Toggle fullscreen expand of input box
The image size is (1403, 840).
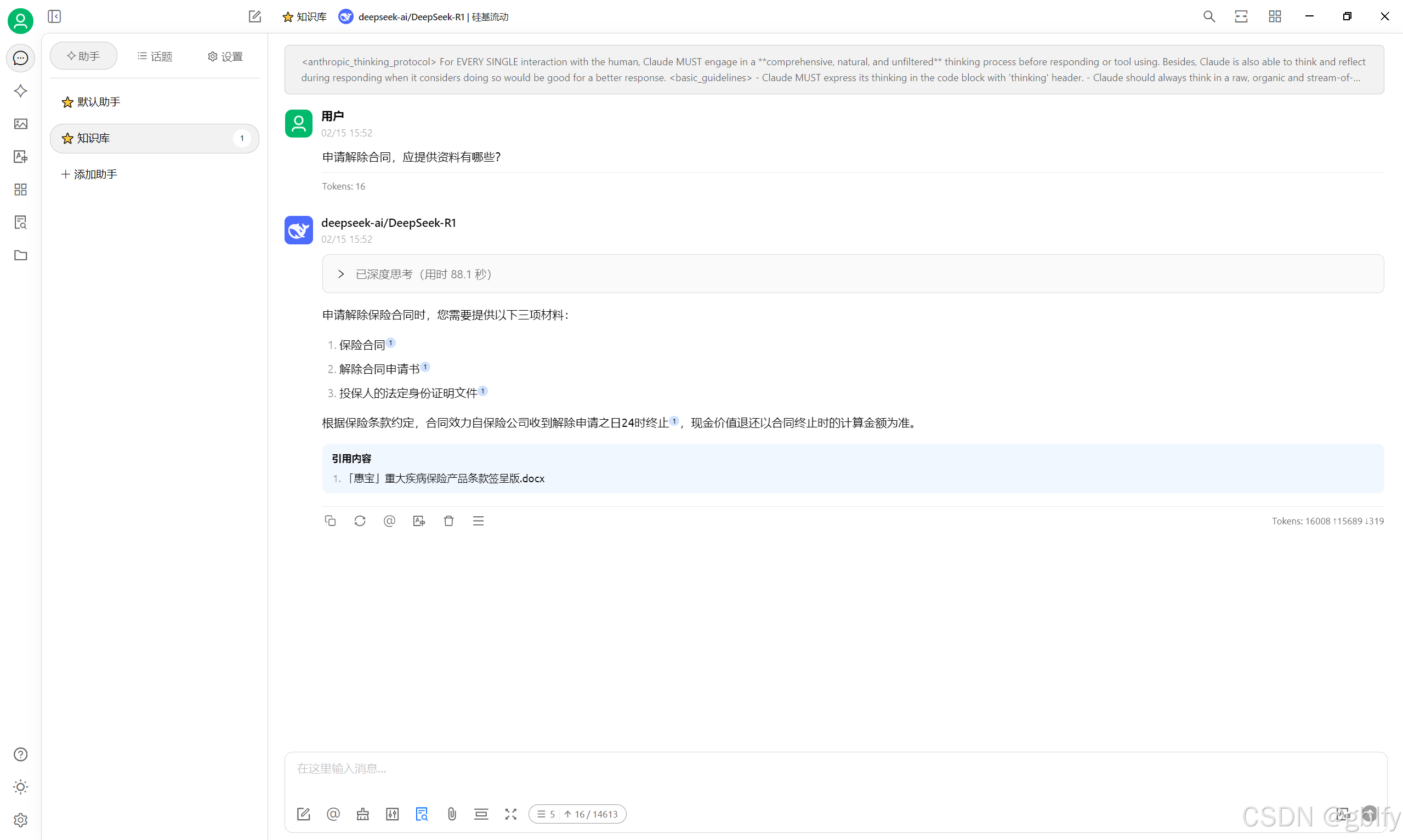[x=510, y=814]
